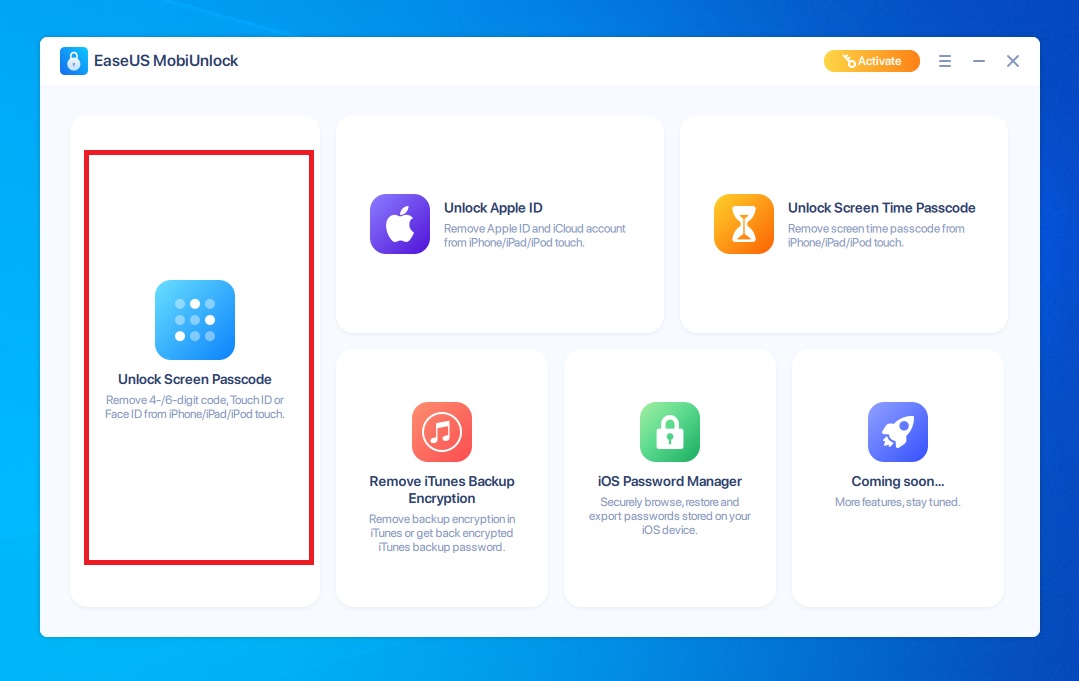The height and width of the screenshot is (681, 1079).
Task: Close the EaseUS MobiUnlock window
Action: point(1013,61)
